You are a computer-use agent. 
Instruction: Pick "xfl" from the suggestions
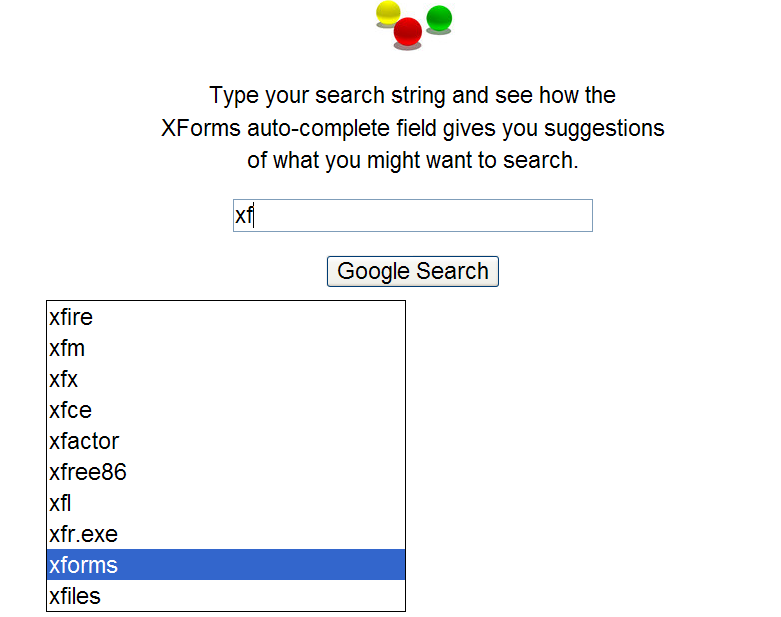[60, 503]
